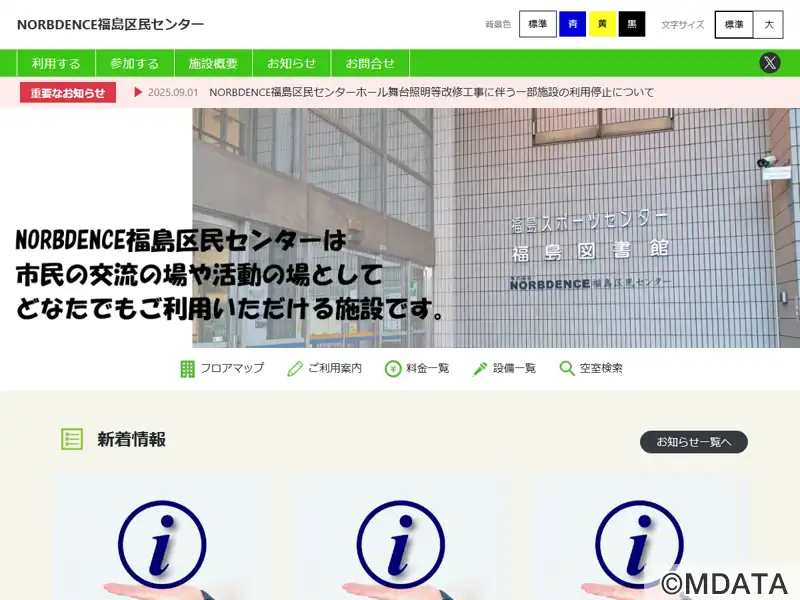The image size is (800, 600).
Task: Switch background color to black 黒
Action: tap(632, 24)
